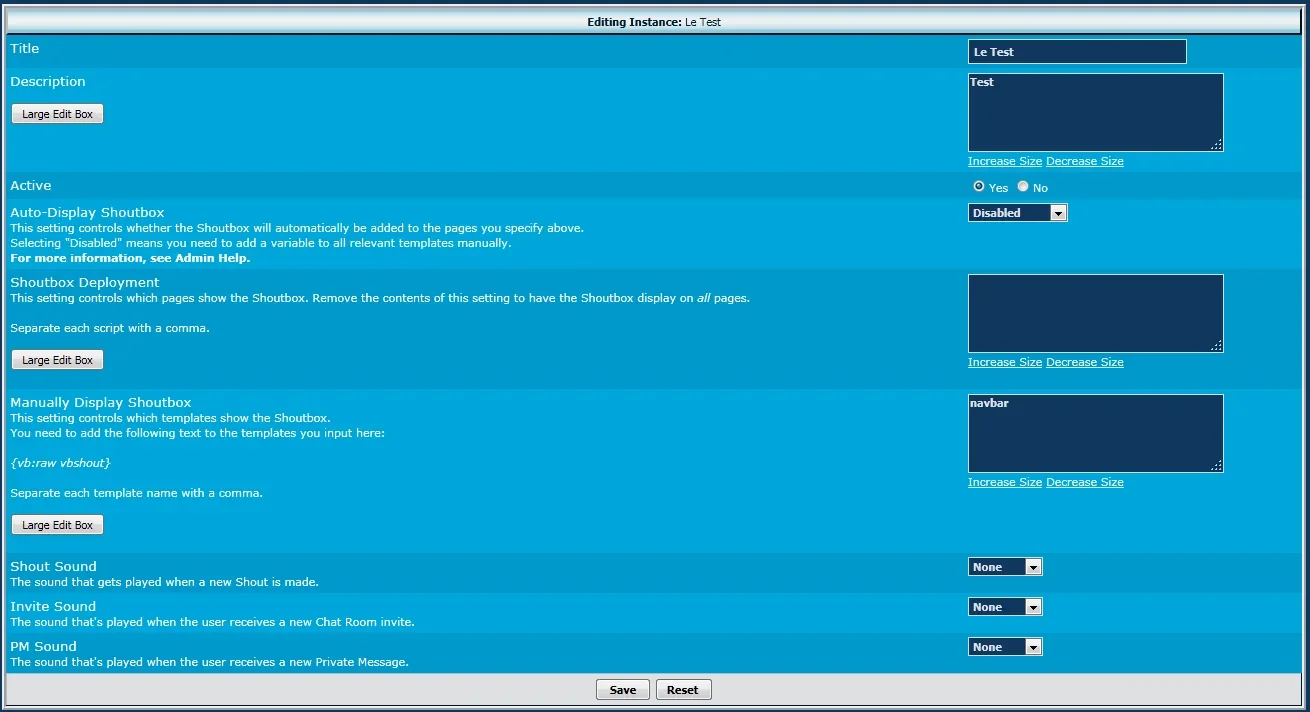The image size is (1310, 712).
Task: Click Increase Size under Manually Display box
Action: click(x=1005, y=482)
